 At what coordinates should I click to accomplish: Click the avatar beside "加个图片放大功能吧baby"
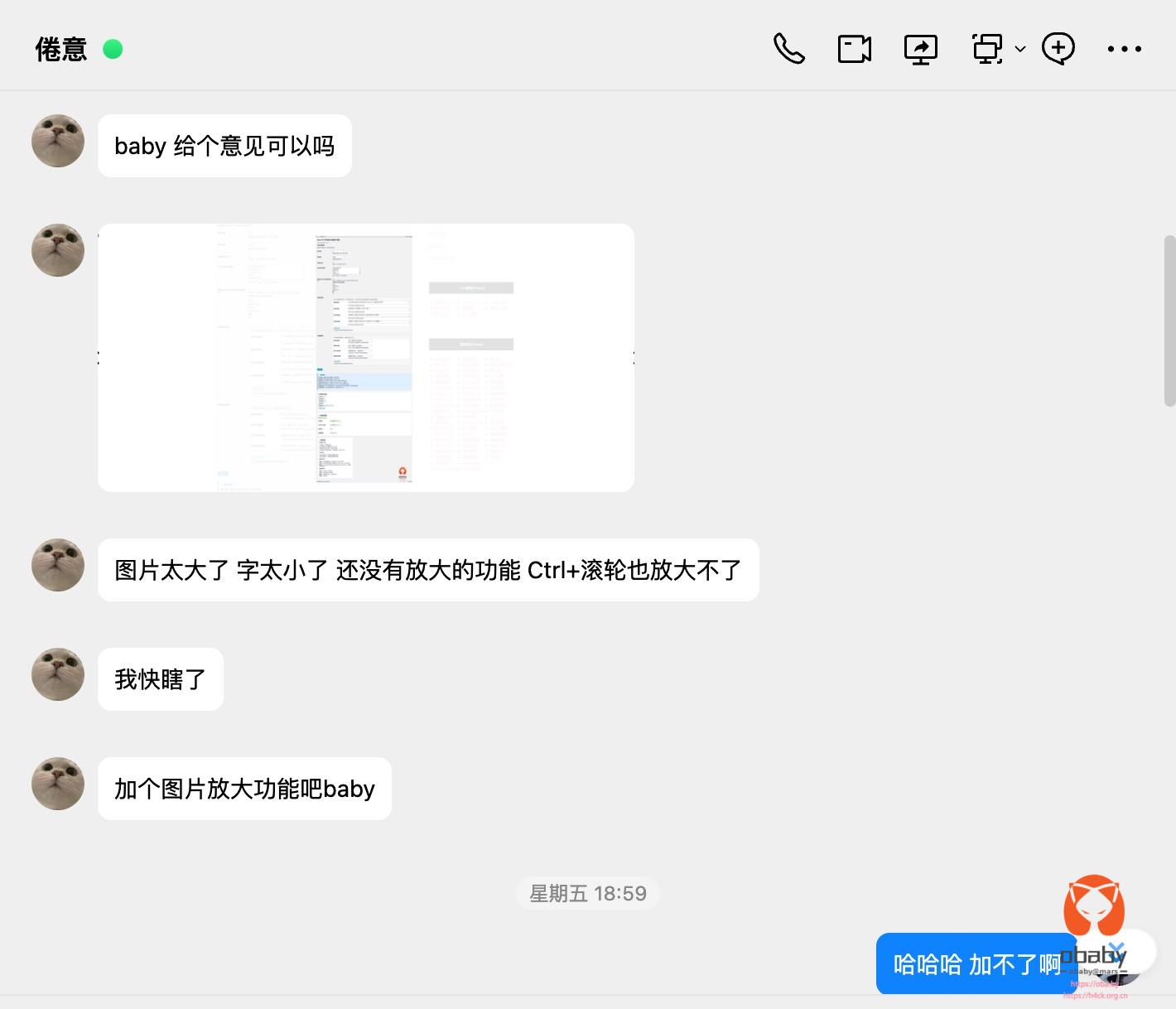coord(58,784)
